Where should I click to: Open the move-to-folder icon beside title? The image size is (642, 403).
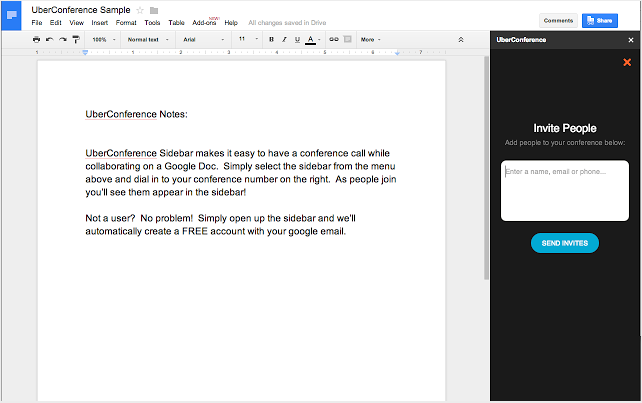coord(154,11)
